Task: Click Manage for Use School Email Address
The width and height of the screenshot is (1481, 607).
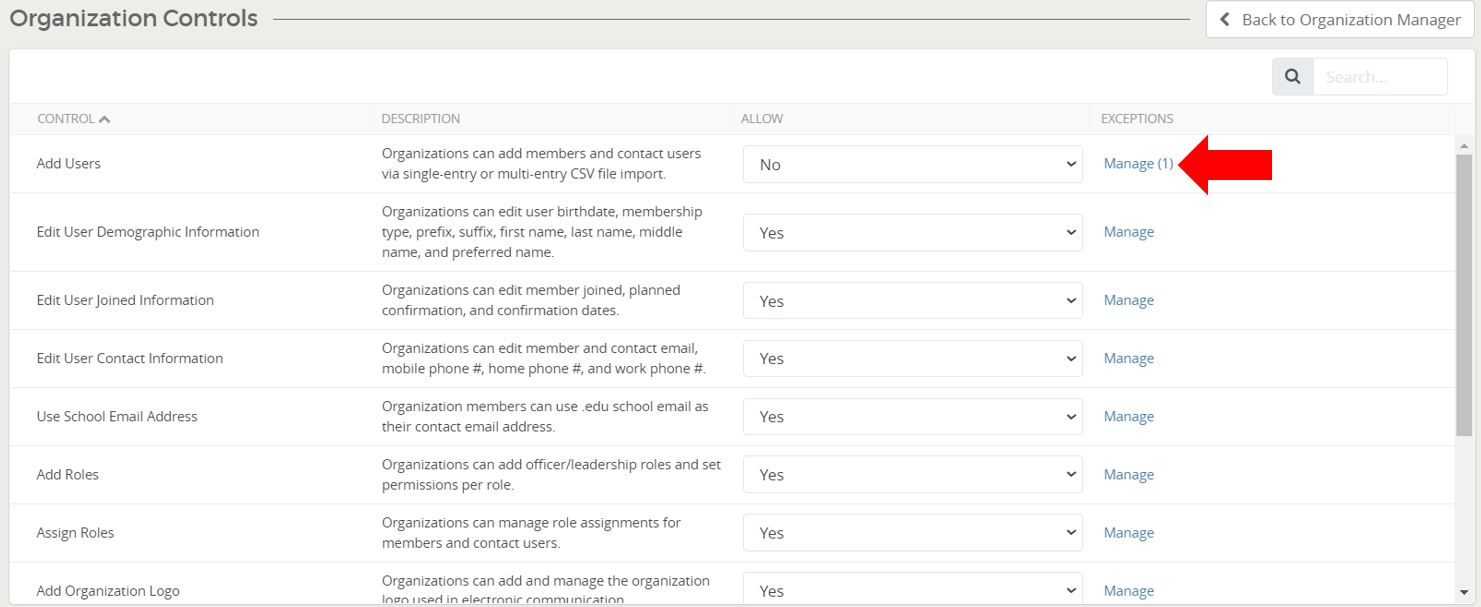Action: [x=1129, y=416]
